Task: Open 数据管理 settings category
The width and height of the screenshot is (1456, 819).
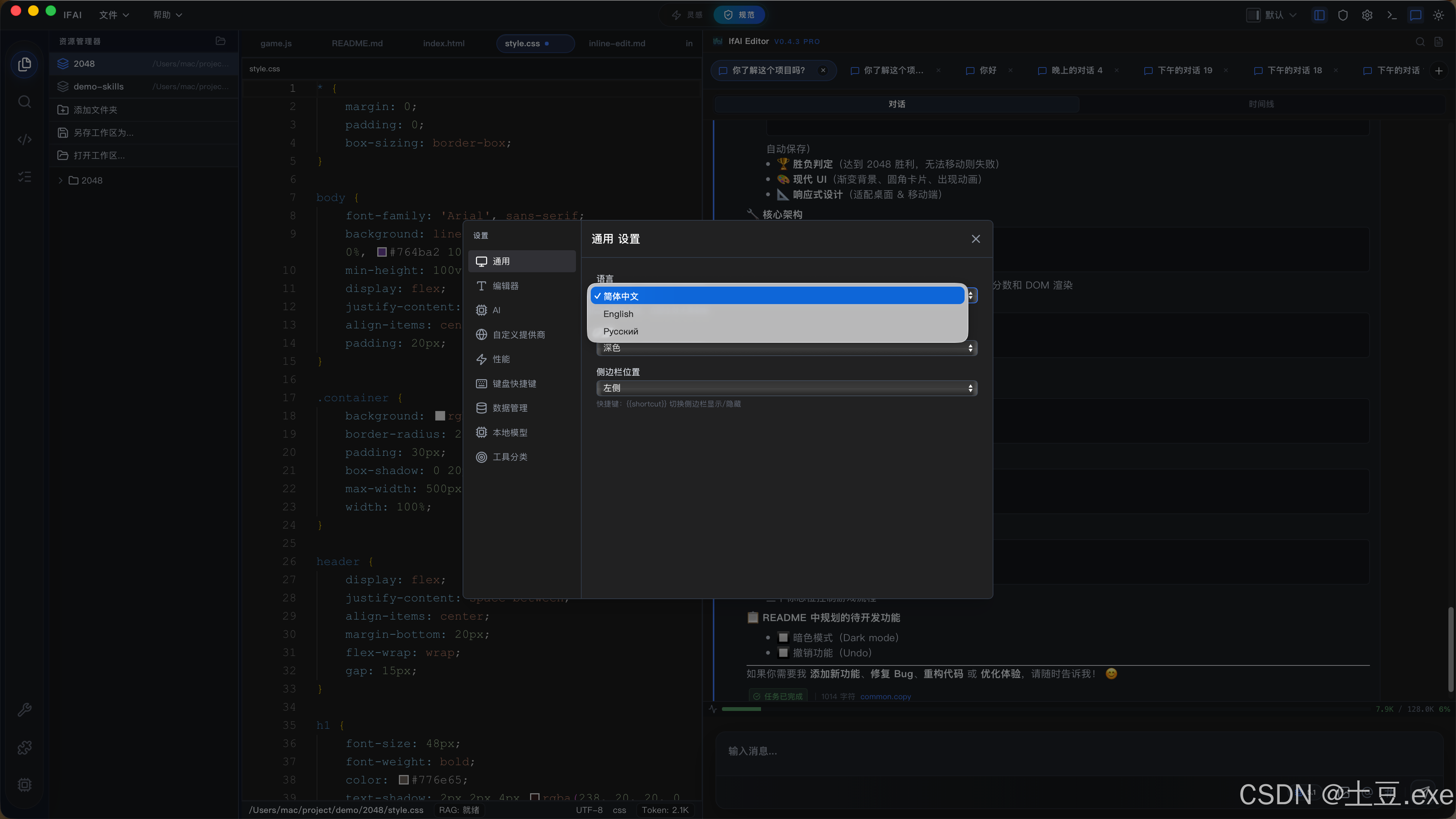Action: click(522, 408)
